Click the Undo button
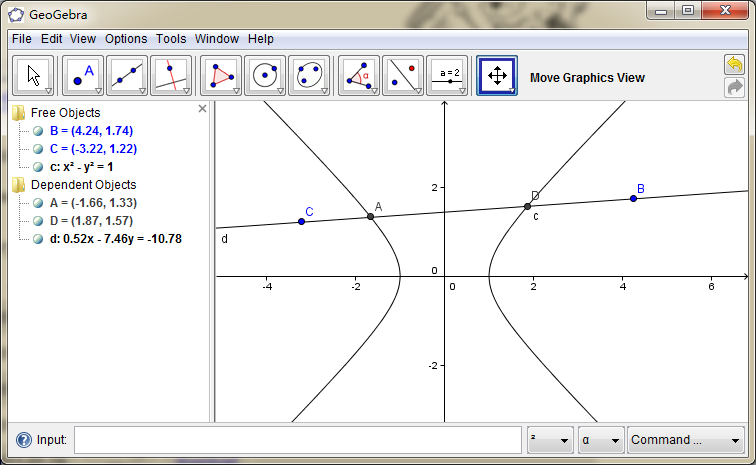The image size is (756, 465). click(x=734, y=65)
